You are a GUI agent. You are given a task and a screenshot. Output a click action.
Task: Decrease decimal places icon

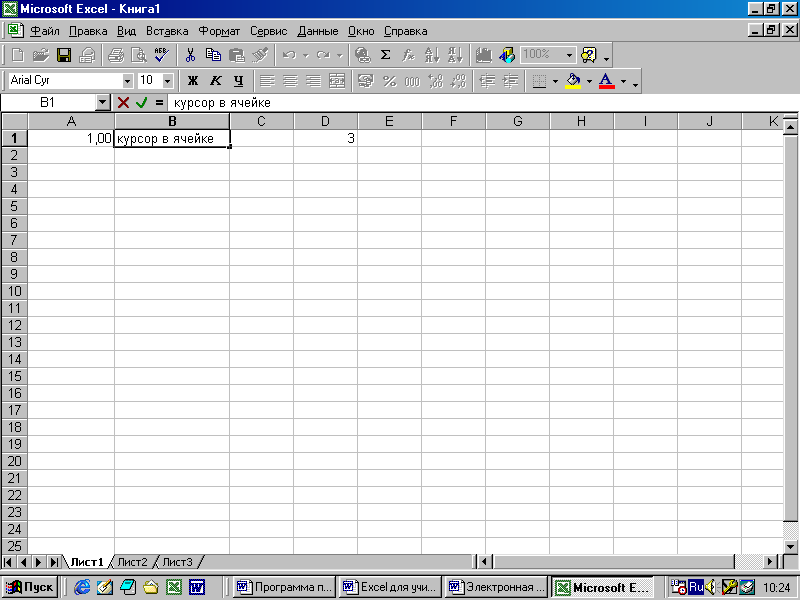coord(459,81)
